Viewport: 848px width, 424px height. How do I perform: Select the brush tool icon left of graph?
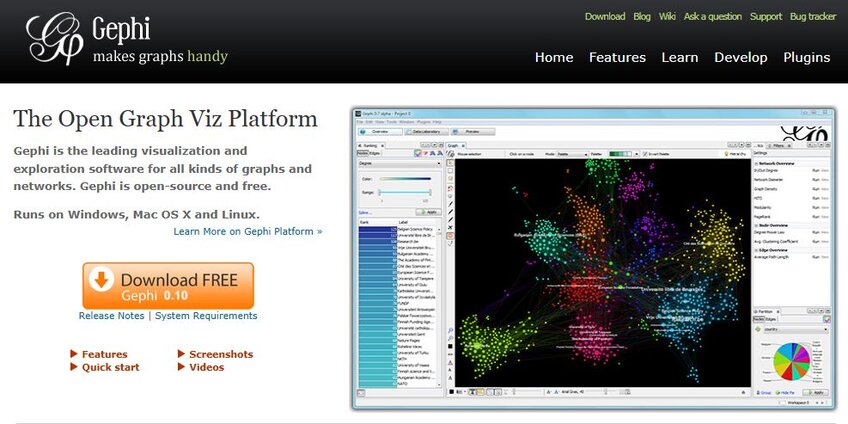click(x=450, y=204)
